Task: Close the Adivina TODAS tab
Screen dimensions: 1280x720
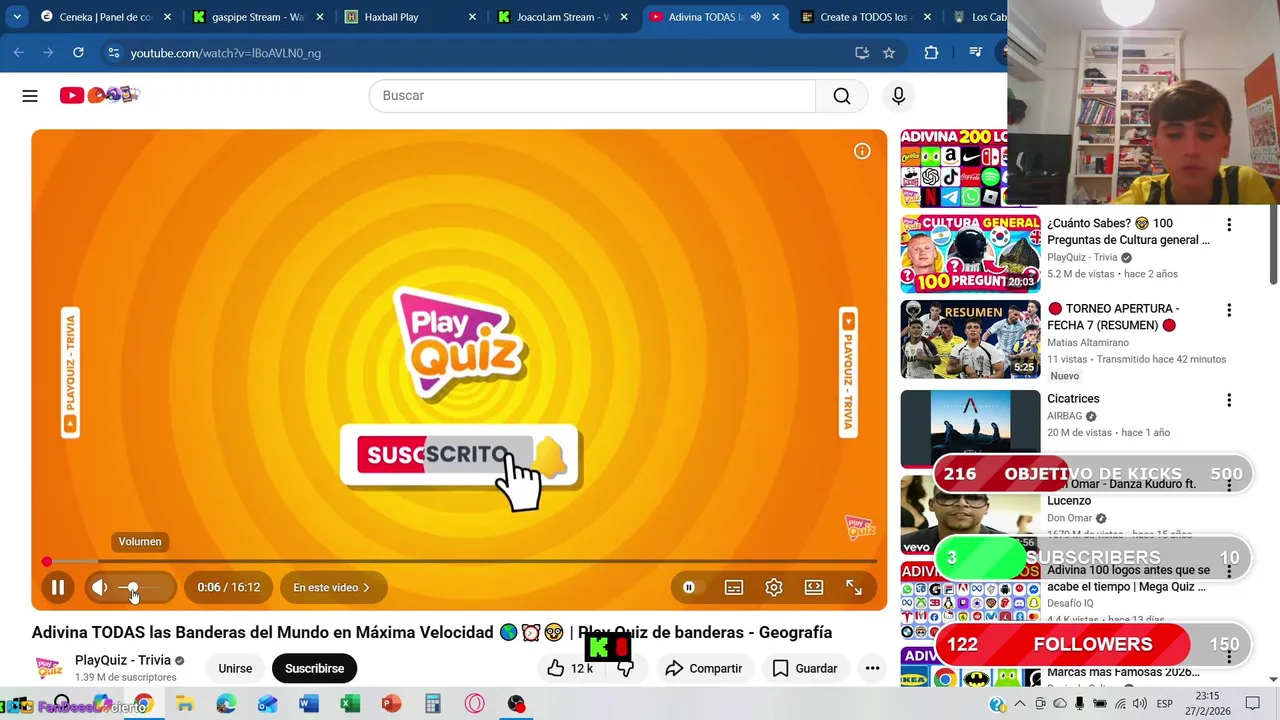Action: pos(775,17)
